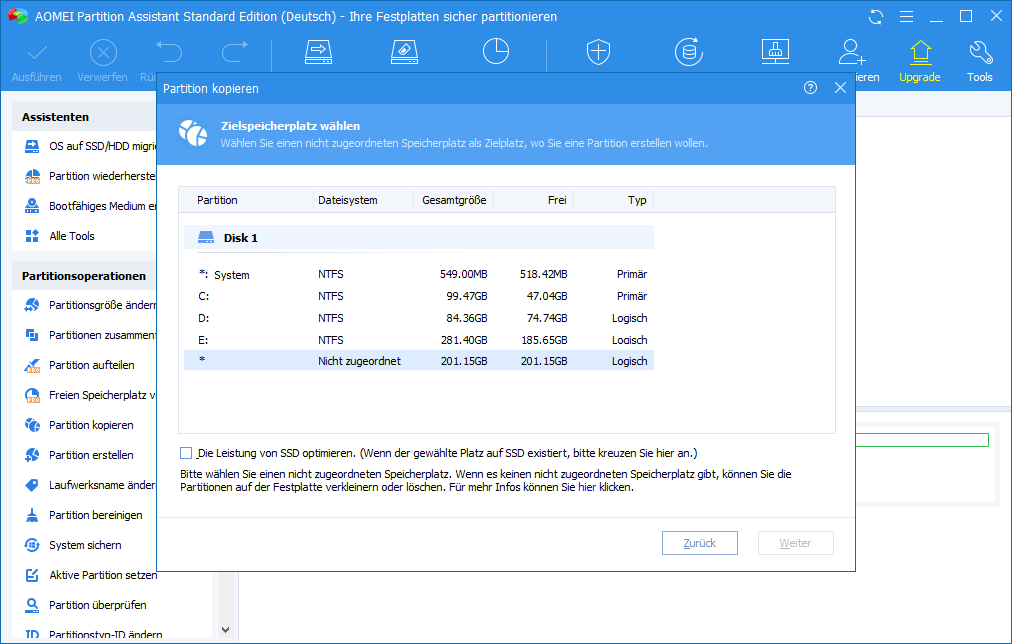Click the 74.74GB free value
Viewport: 1012px width, 644px height.
pos(547,318)
